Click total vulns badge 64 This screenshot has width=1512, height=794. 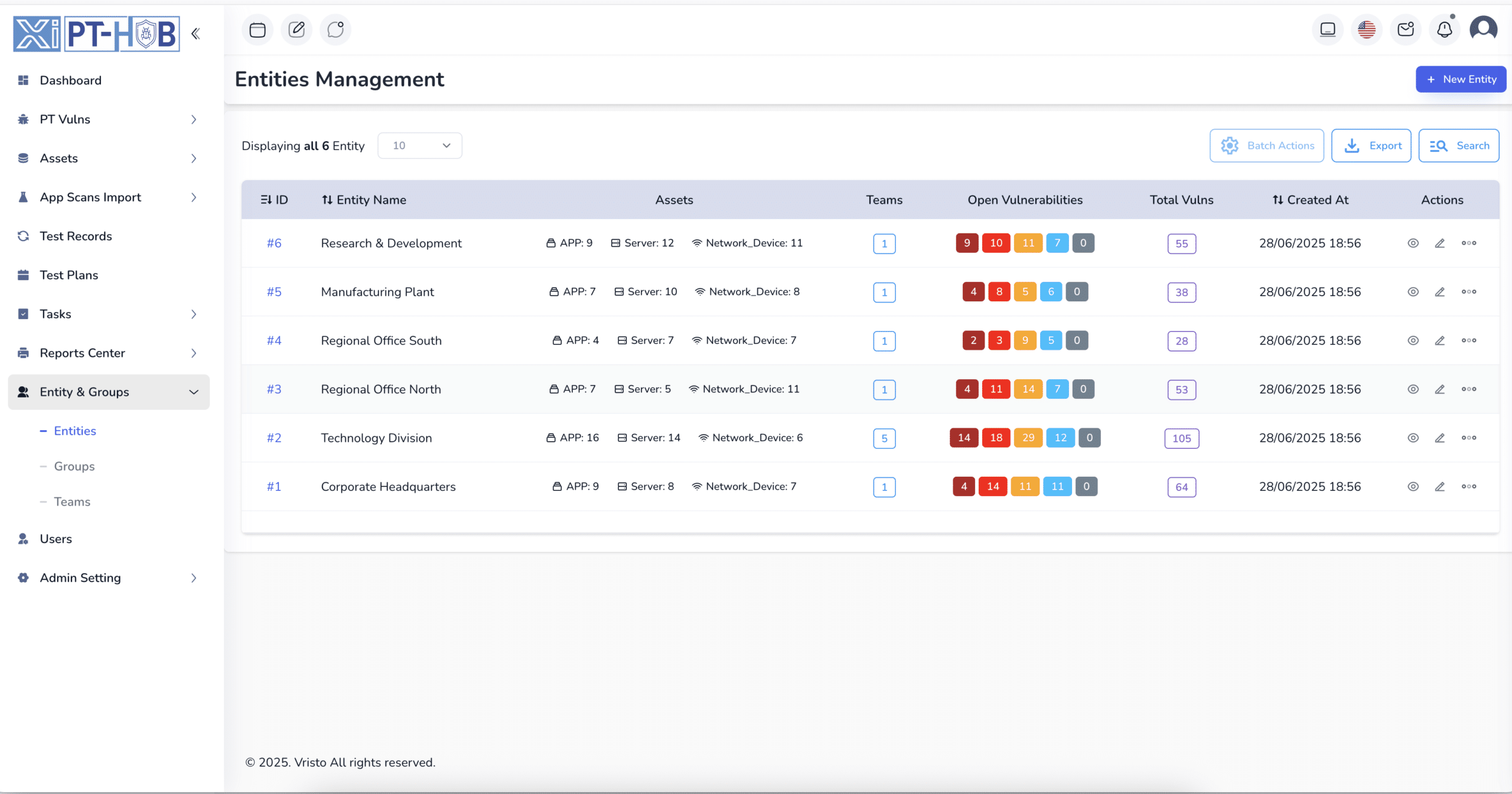1181,487
